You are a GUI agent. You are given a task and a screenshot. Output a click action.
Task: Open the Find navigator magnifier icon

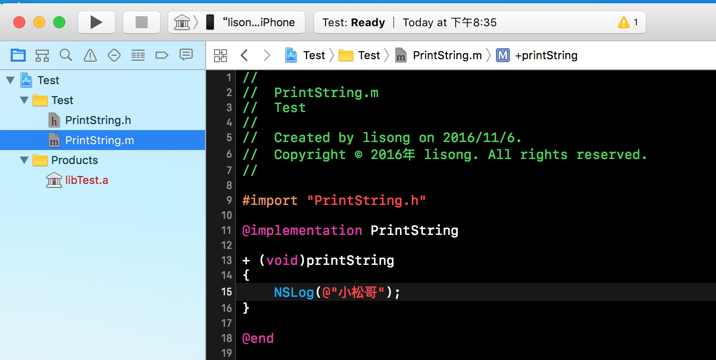(66, 55)
